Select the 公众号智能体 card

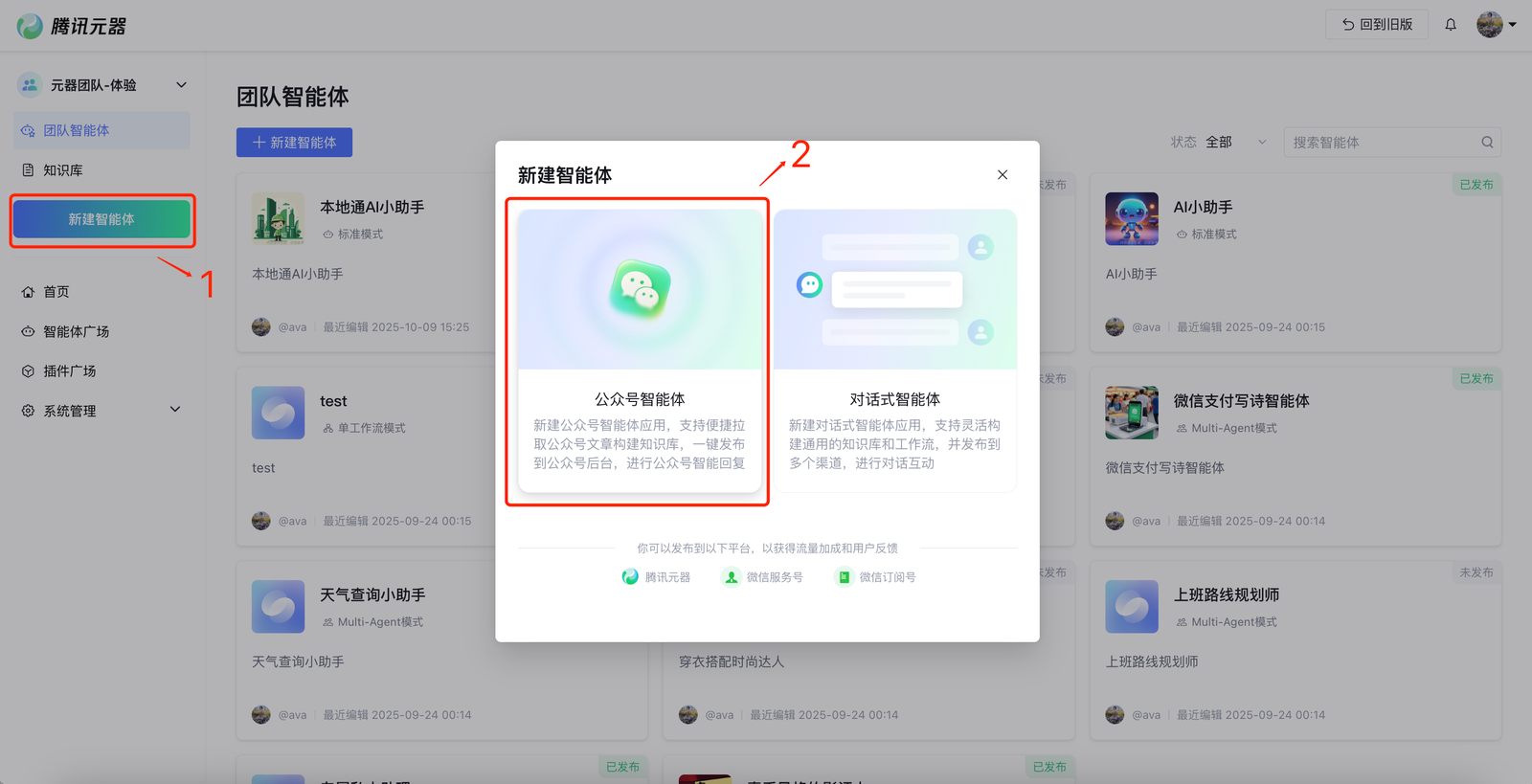(640, 350)
